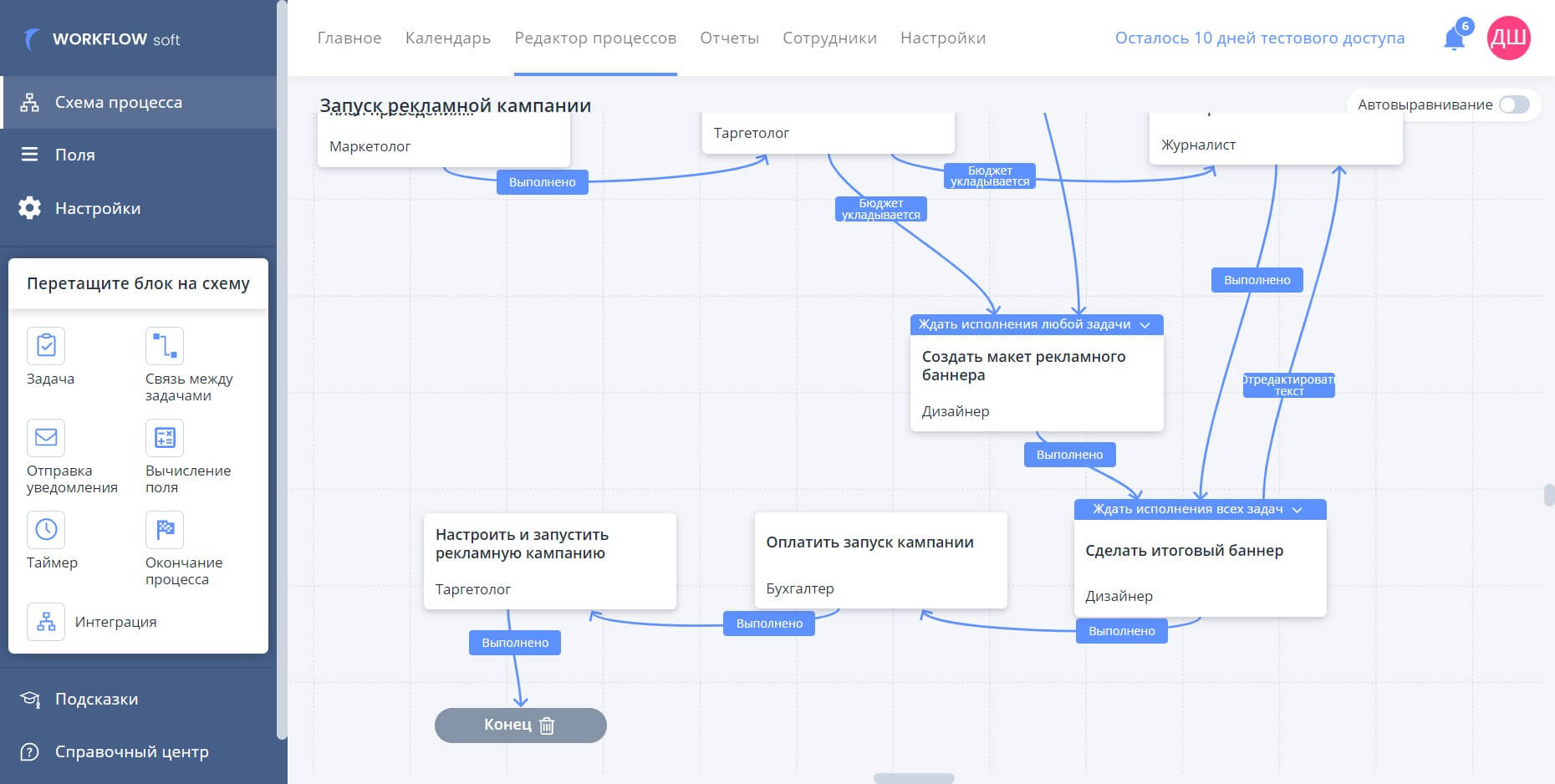Open the ДШ user avatar menu
The height and width of the screenshot is (784, 1555).
tap(1509, 38)
